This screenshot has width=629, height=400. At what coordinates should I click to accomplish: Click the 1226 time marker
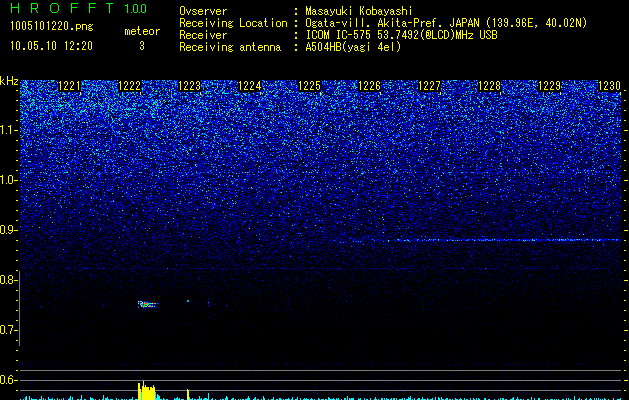pos(369,86)
